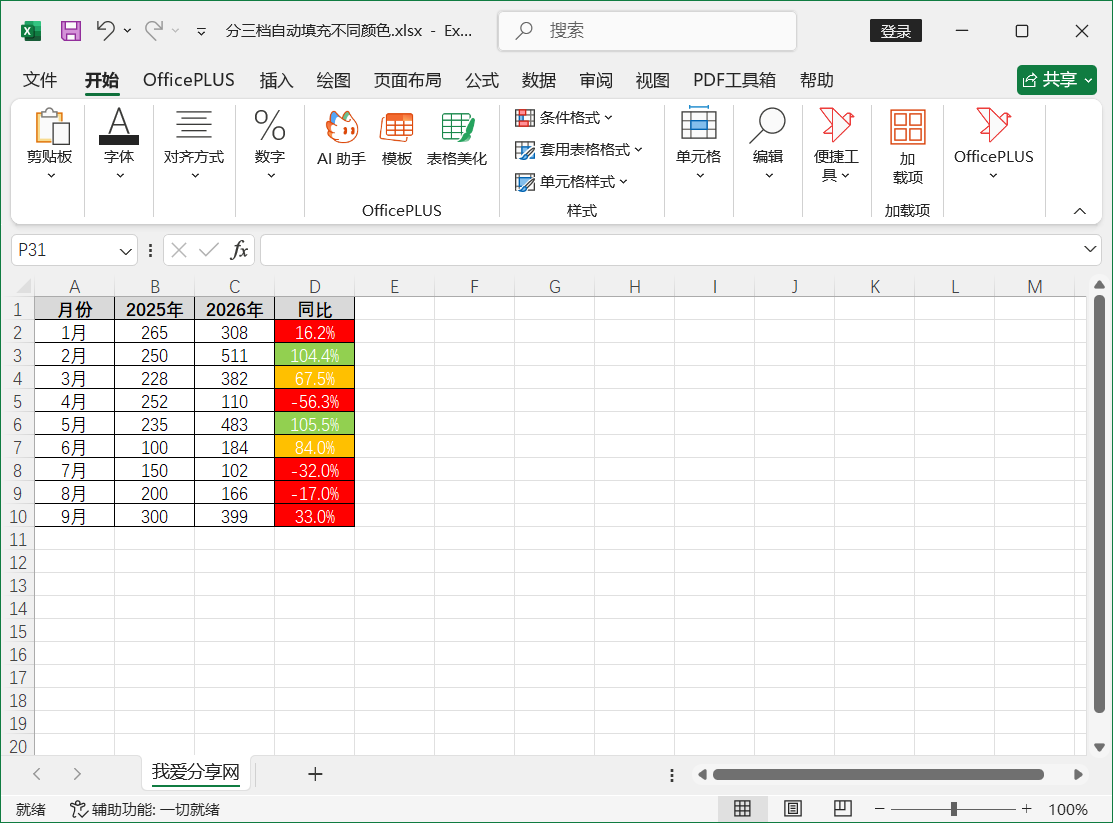
Task: Open 便捷工具 quick tools
Action: click(x=836, y=144)
